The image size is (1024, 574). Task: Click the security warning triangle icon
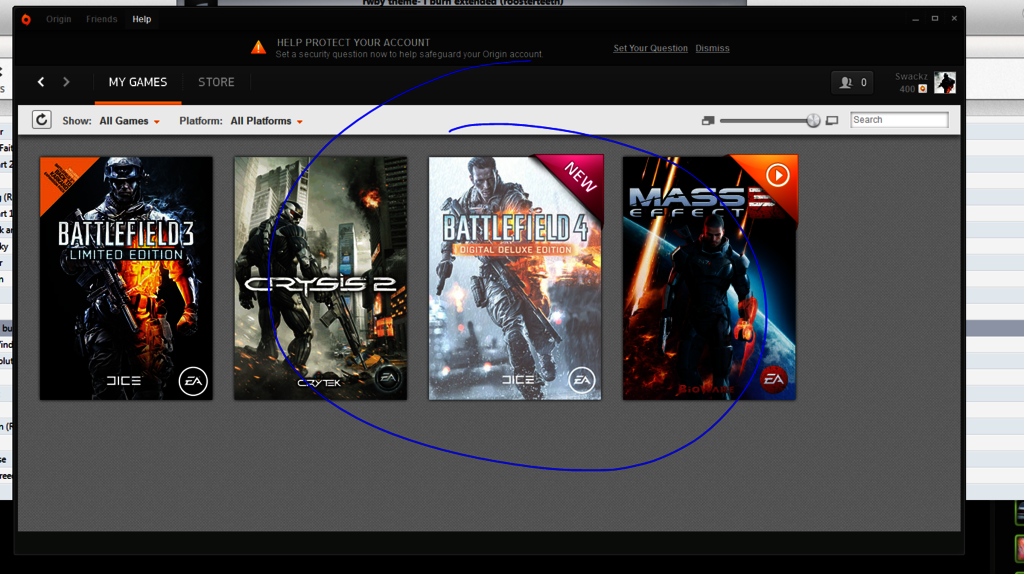(259, 47)
